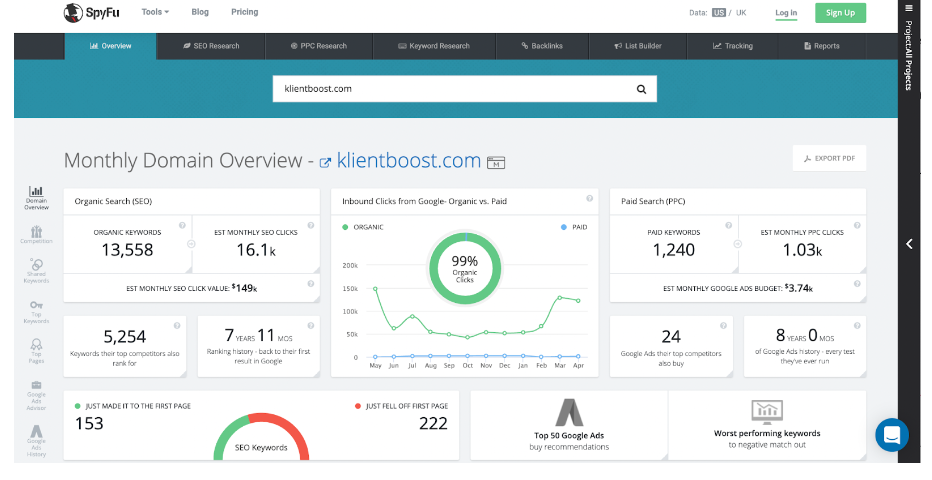Viewport: 932px width, 480px height.
Task: Click help icon on Organic Keywords card
Action: point(182,226)
